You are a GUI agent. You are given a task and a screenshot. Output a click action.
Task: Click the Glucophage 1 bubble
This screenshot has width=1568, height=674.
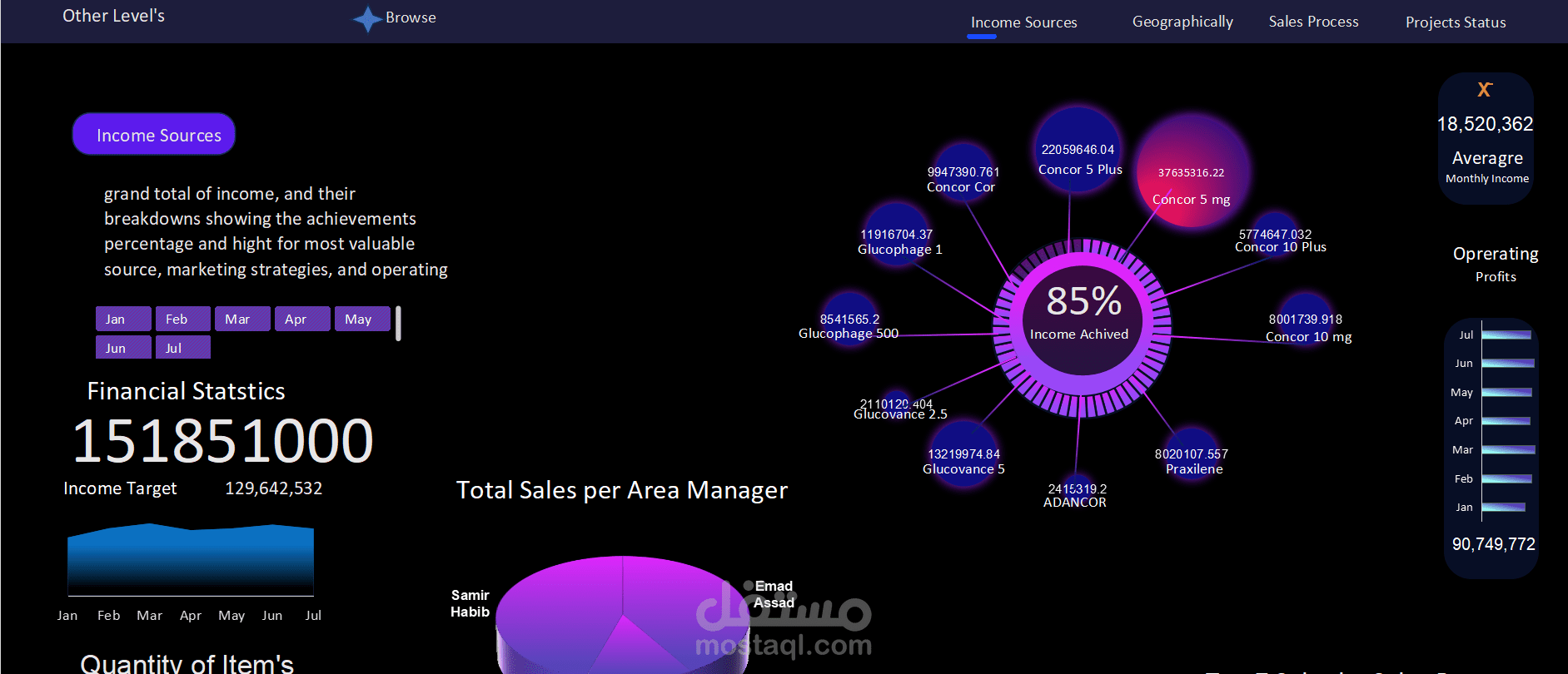click(x=897, y=234)
